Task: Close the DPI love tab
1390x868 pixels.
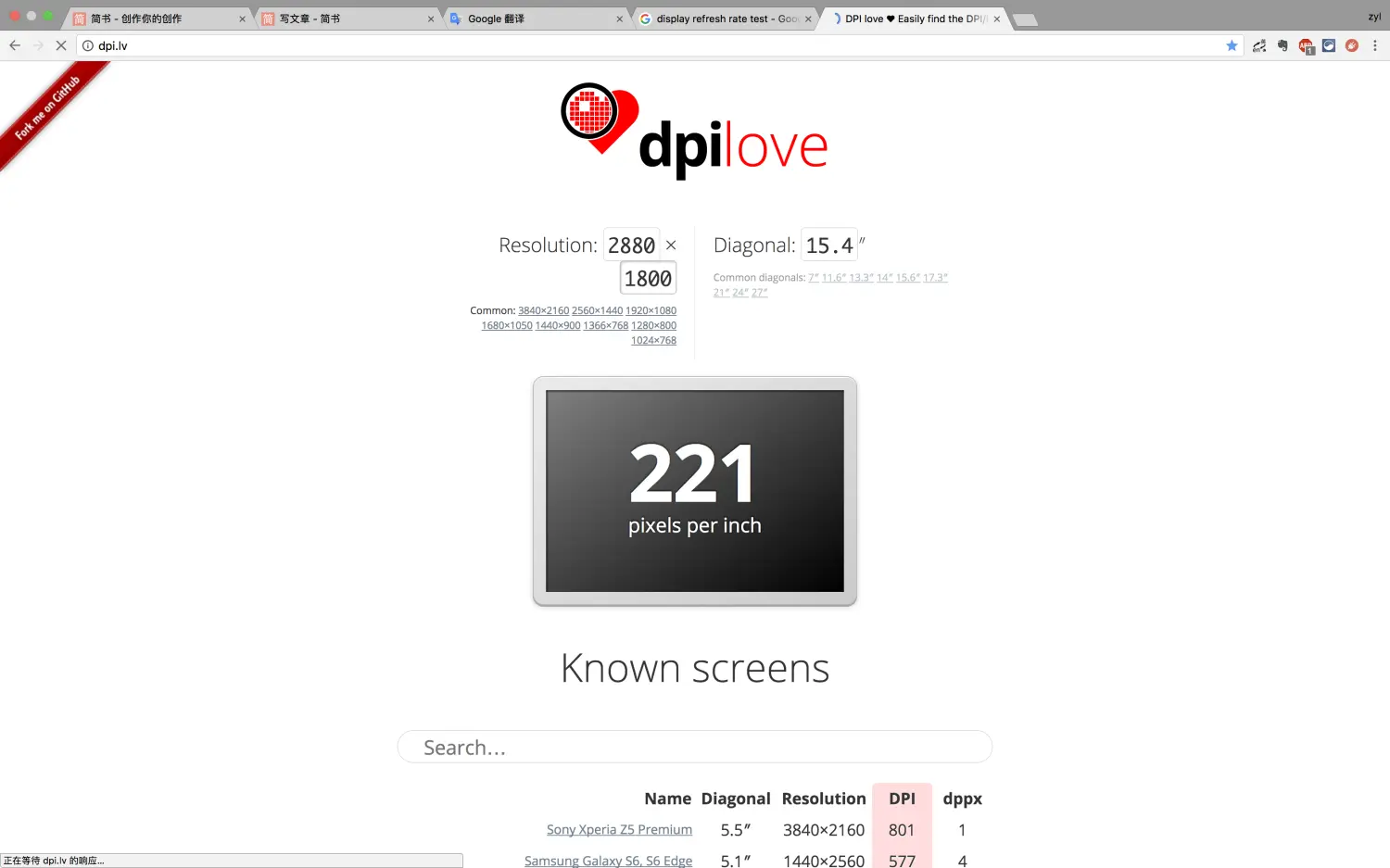Action: pyautogui.click(x=997, y=19)
